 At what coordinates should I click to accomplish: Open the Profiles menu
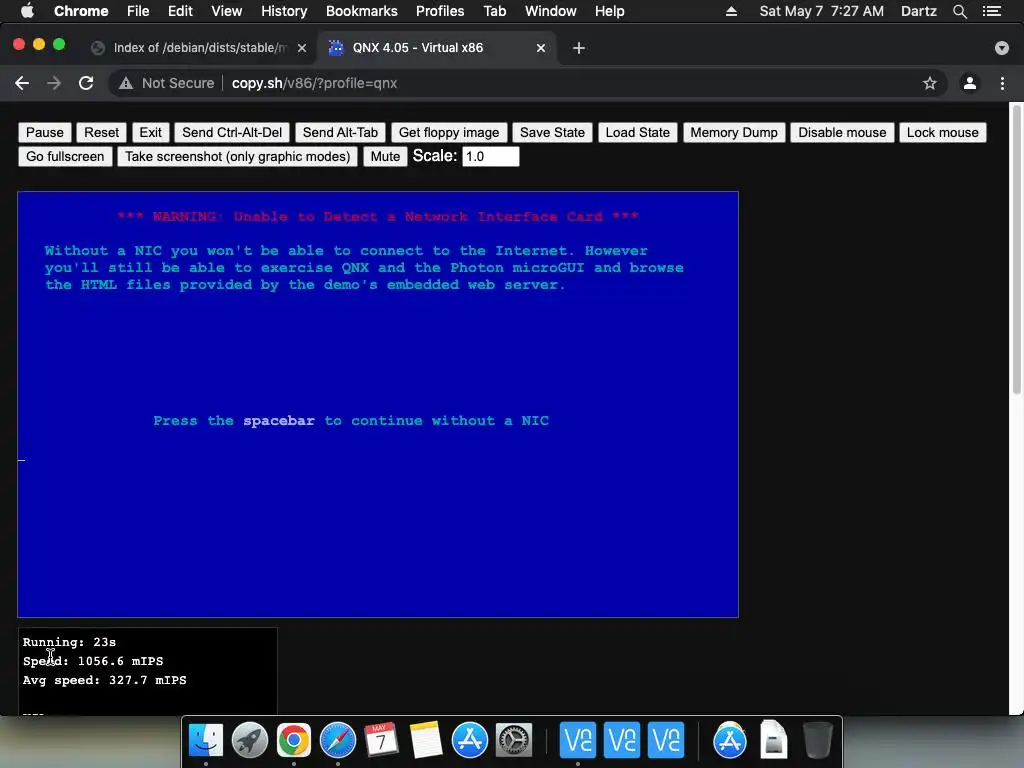pos(440,11)
